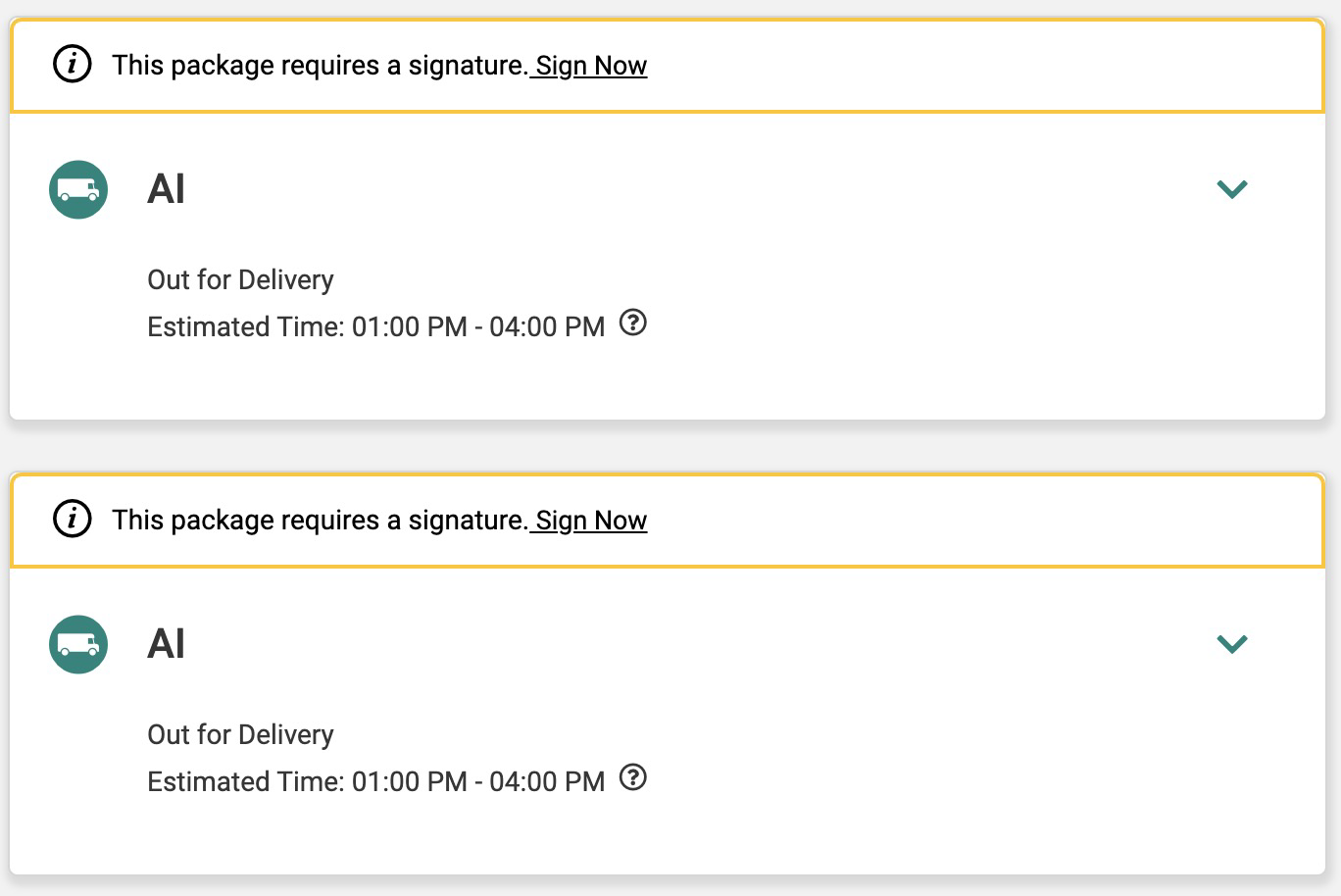Click the Estimated Time text in the bottom card

click(x=375, y=781)
